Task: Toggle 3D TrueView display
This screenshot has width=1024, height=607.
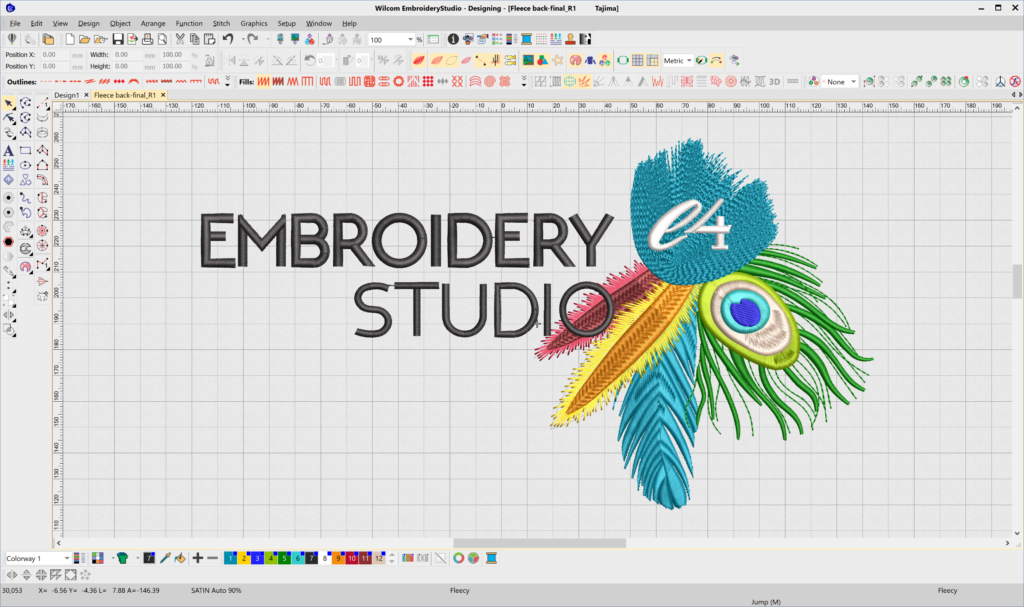Action: pos(775,80)
